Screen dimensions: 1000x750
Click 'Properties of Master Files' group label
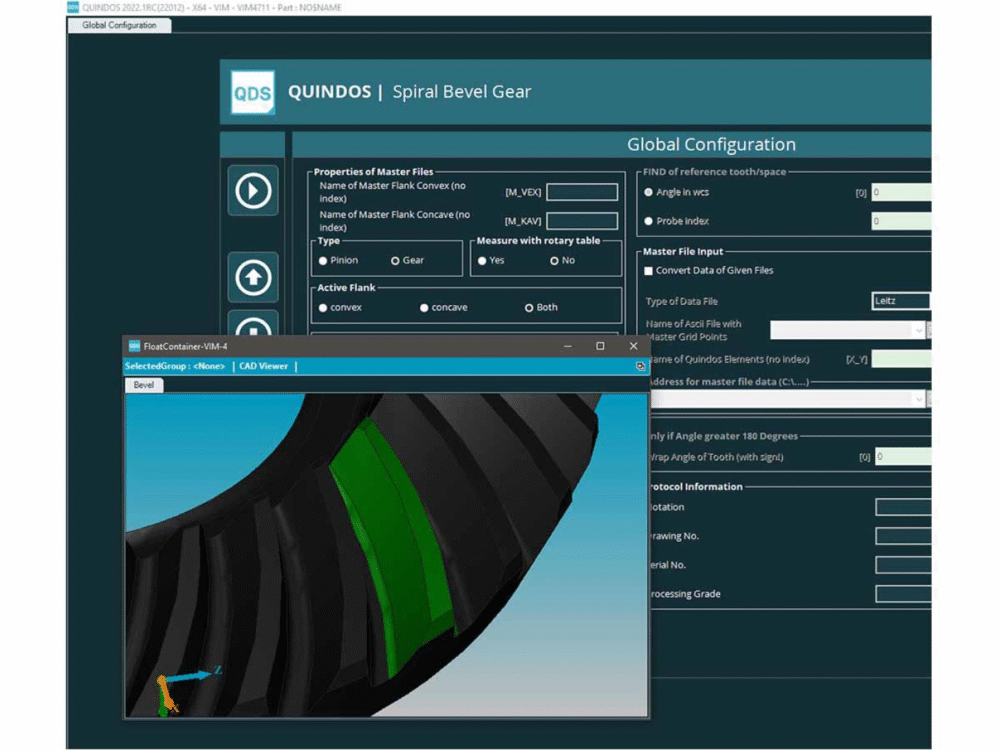(374, 172)
